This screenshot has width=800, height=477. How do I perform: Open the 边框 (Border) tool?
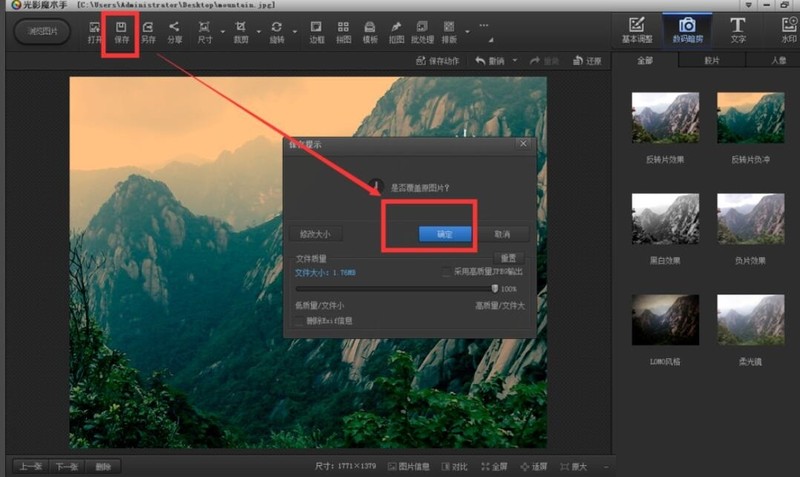[317, 31]
